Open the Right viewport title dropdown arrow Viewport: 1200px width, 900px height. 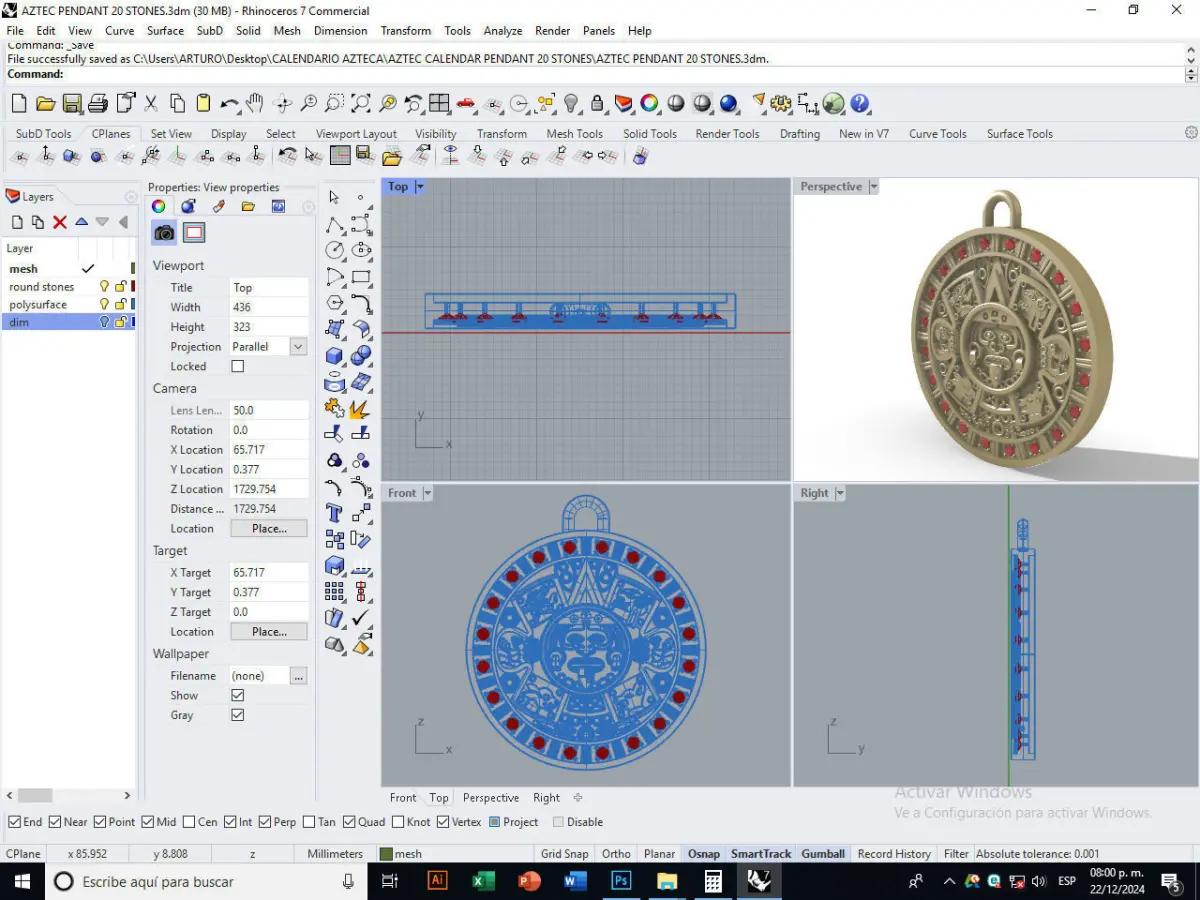tap(840, 493)
